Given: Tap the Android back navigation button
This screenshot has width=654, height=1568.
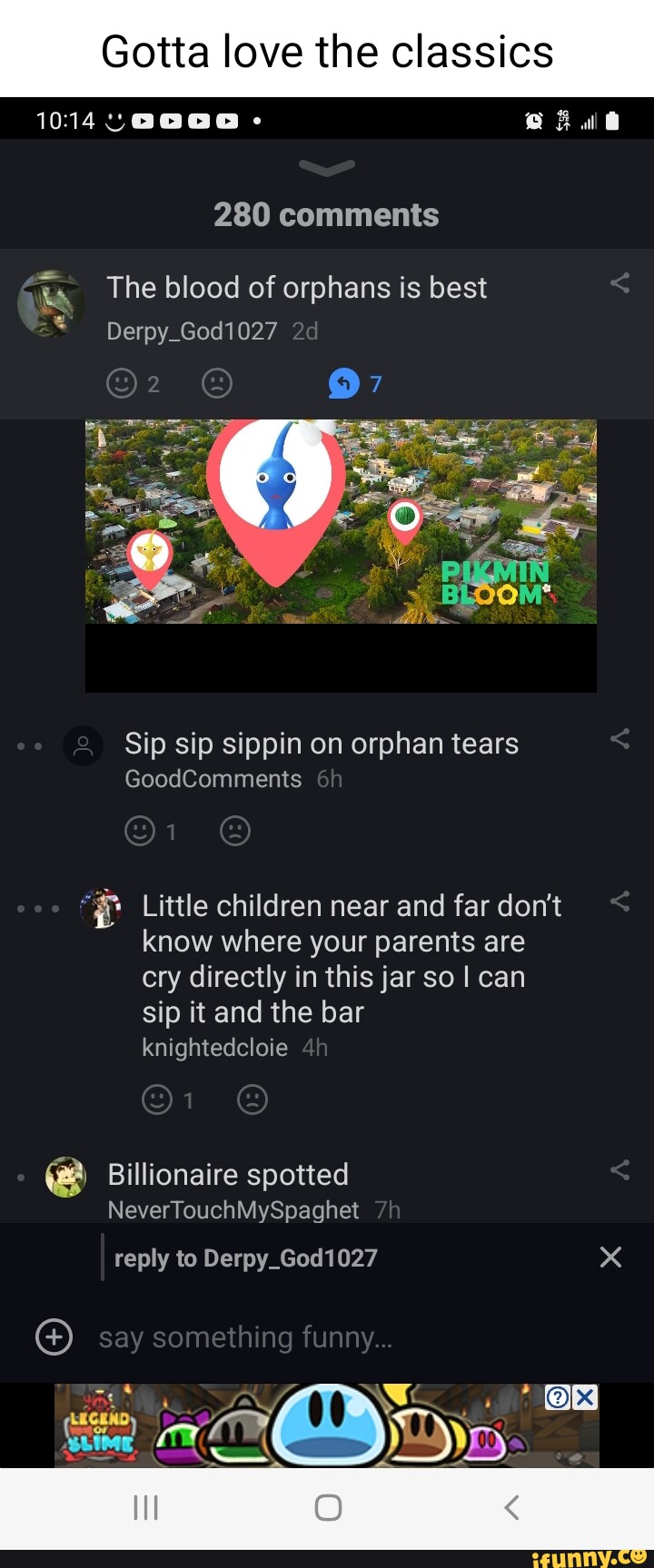Looking at the screenshot, I should 511,1508.
